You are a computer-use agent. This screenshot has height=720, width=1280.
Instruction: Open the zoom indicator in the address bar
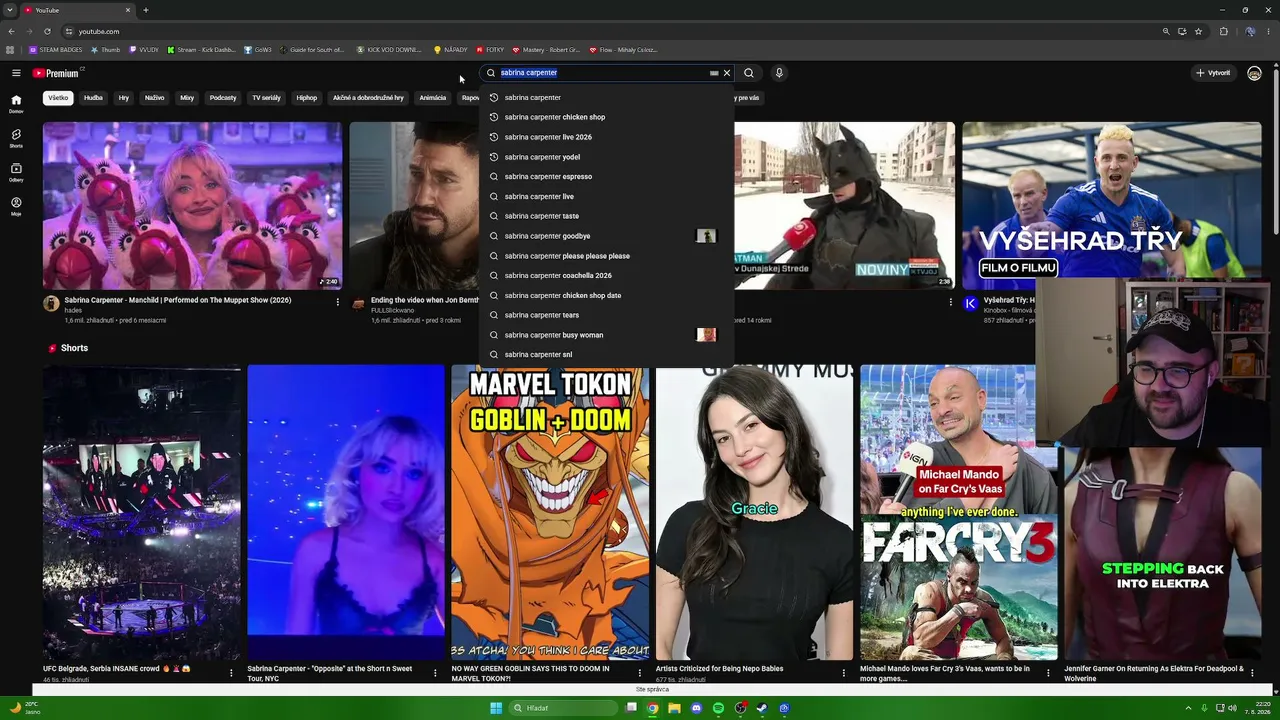tap(1166, 31)
